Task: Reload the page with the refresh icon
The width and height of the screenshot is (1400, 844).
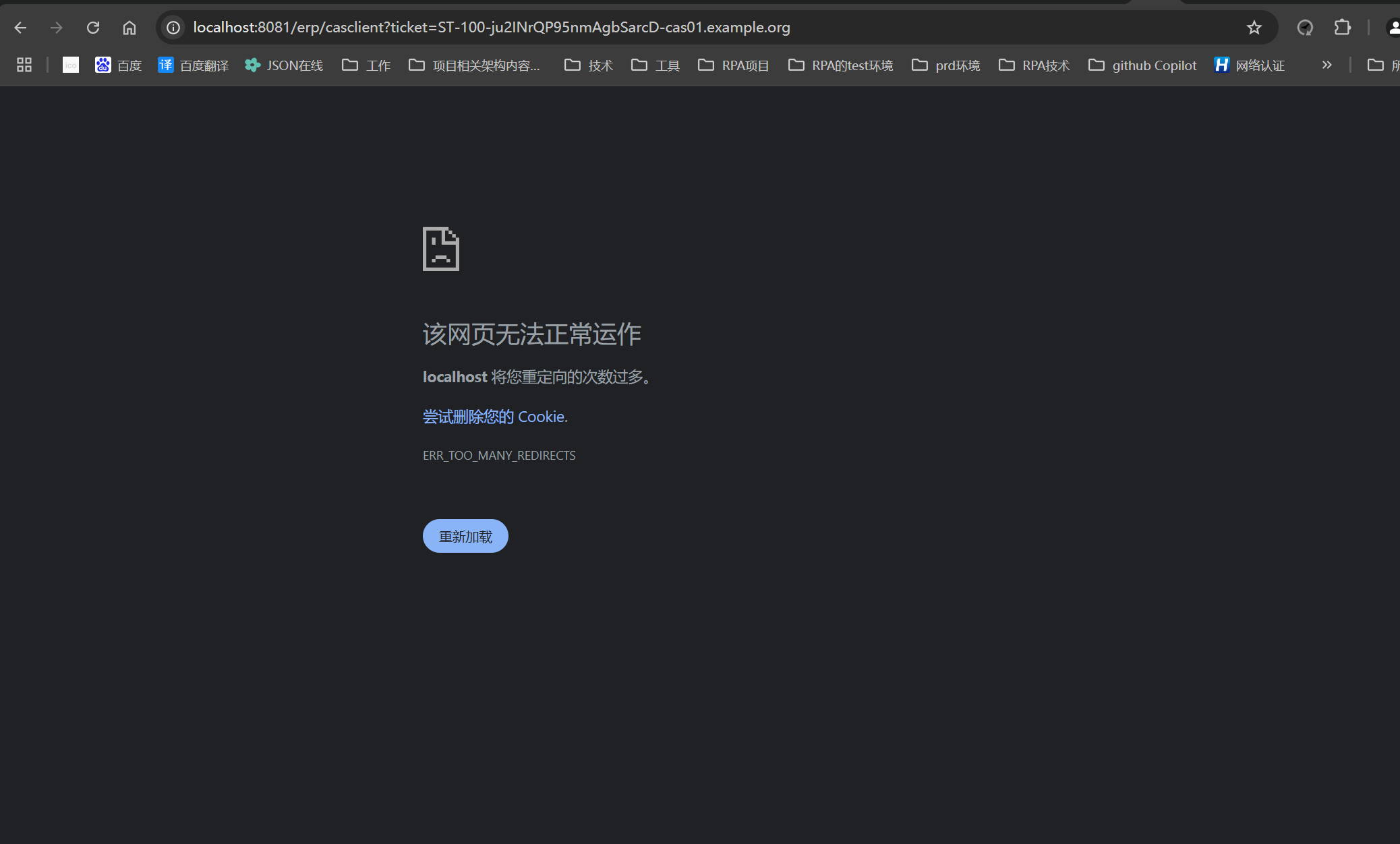Action: (93, 28)
